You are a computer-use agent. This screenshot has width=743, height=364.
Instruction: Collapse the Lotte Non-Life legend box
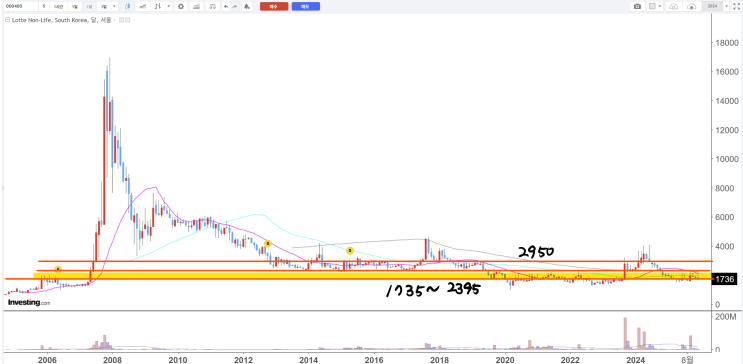click(x=8, y=20)
